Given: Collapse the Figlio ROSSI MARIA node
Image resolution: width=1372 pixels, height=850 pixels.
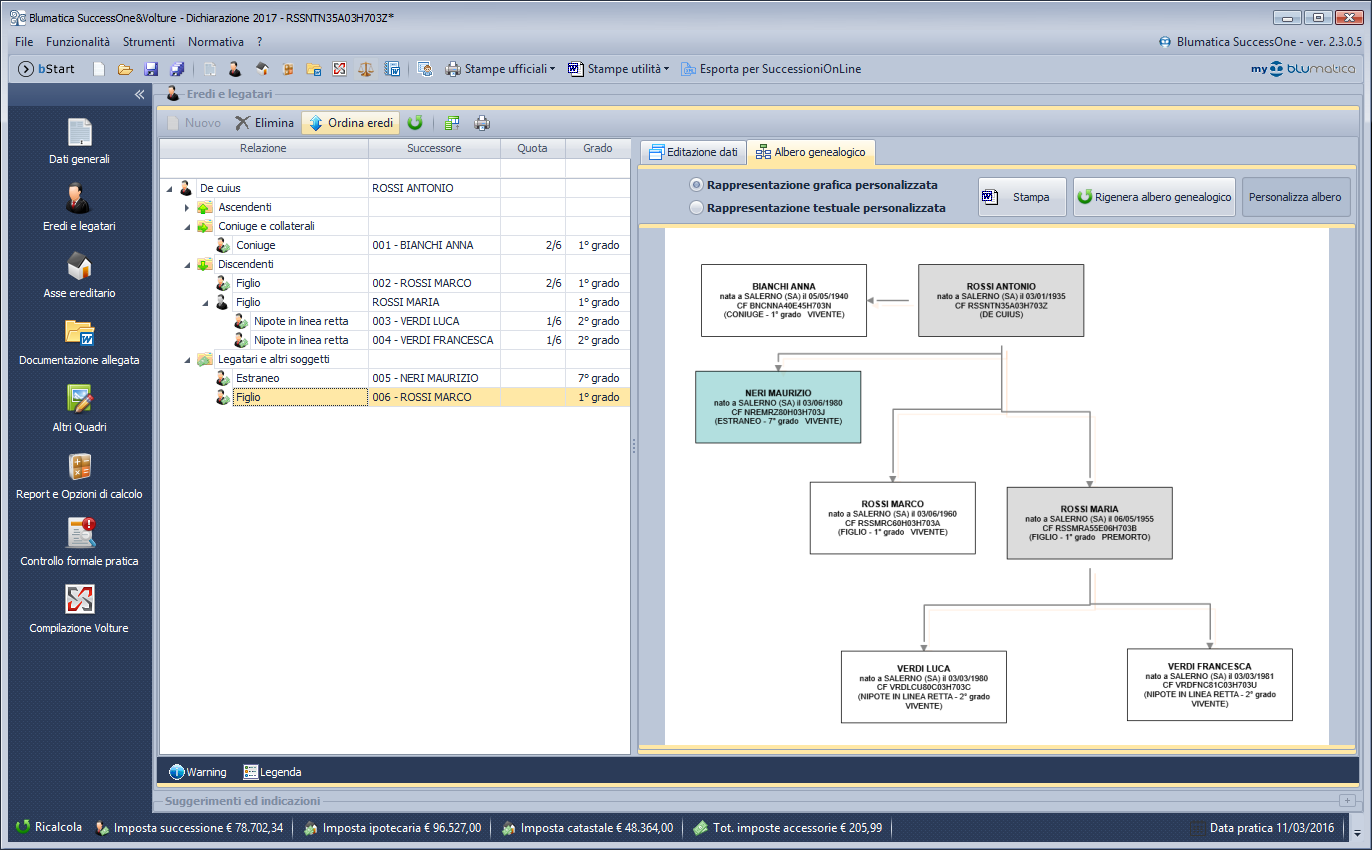Looking at the screenshot, I should (x=206, y=302).
